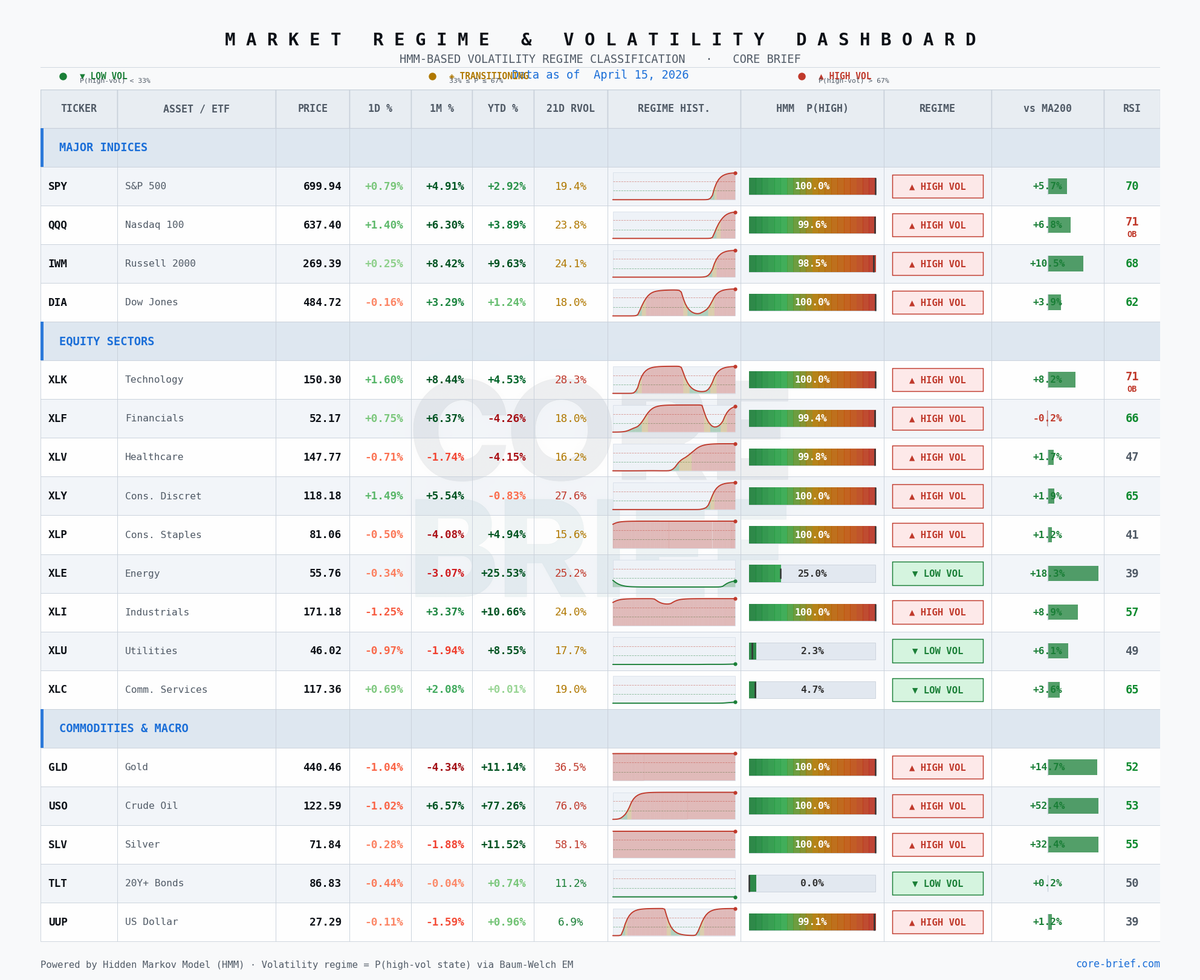Click SPY's HMM P(HIGH) probability bar

coord(812,186)
